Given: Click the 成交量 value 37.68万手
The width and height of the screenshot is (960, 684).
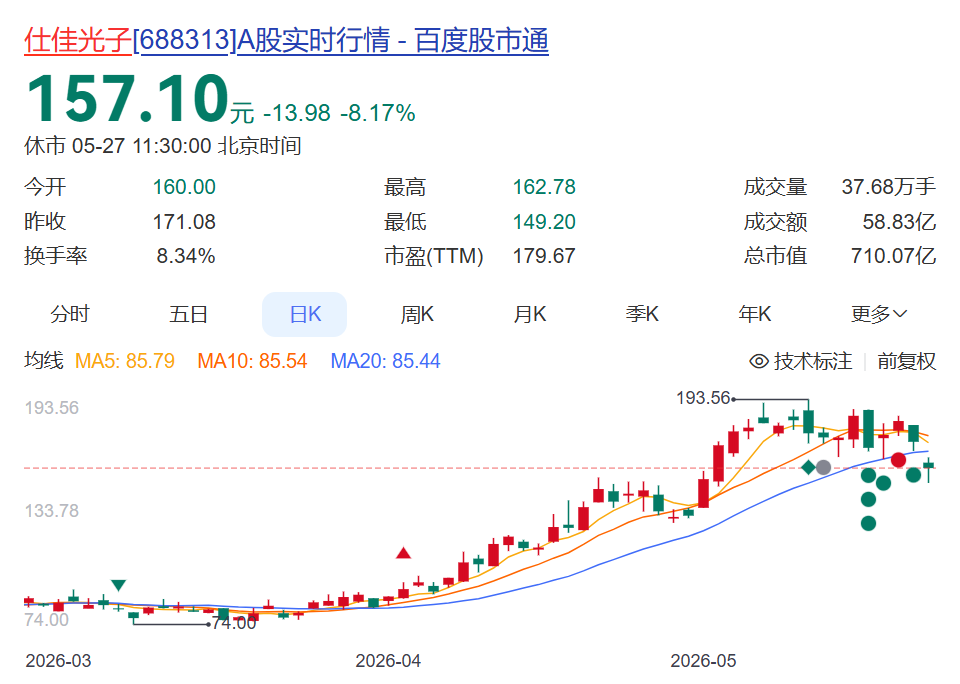Looking at the screenshot, I should (888, 187).
